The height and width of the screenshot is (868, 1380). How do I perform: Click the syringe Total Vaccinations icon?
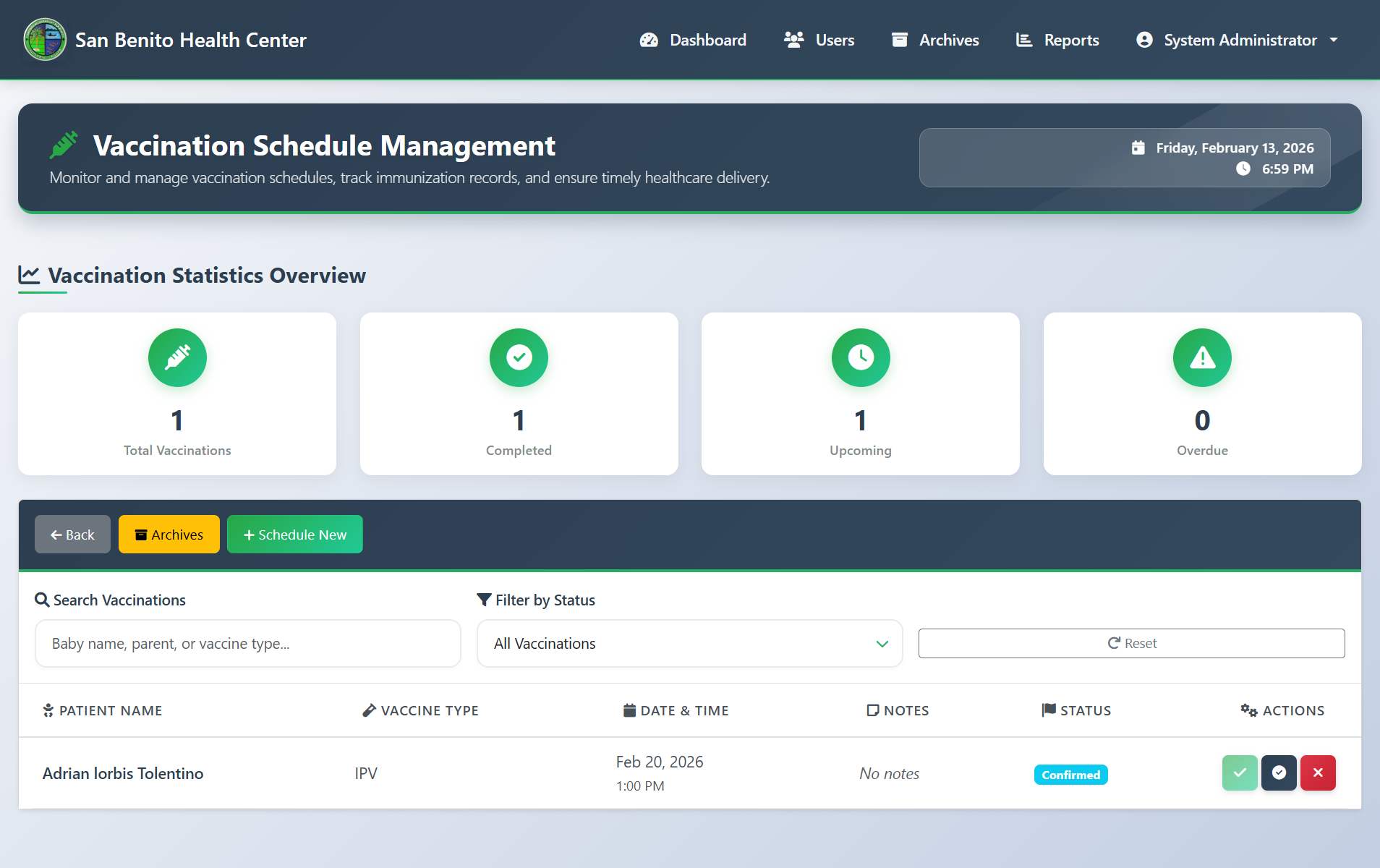click(177, 357)
